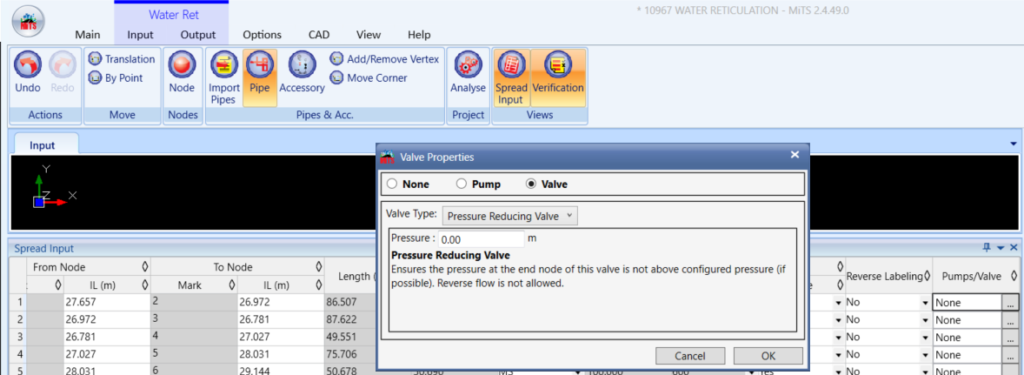Screen dimensions: 1024x375
Task: Click the grayed Redo icon
Action: pyautogui.click(x=62, y=65)
